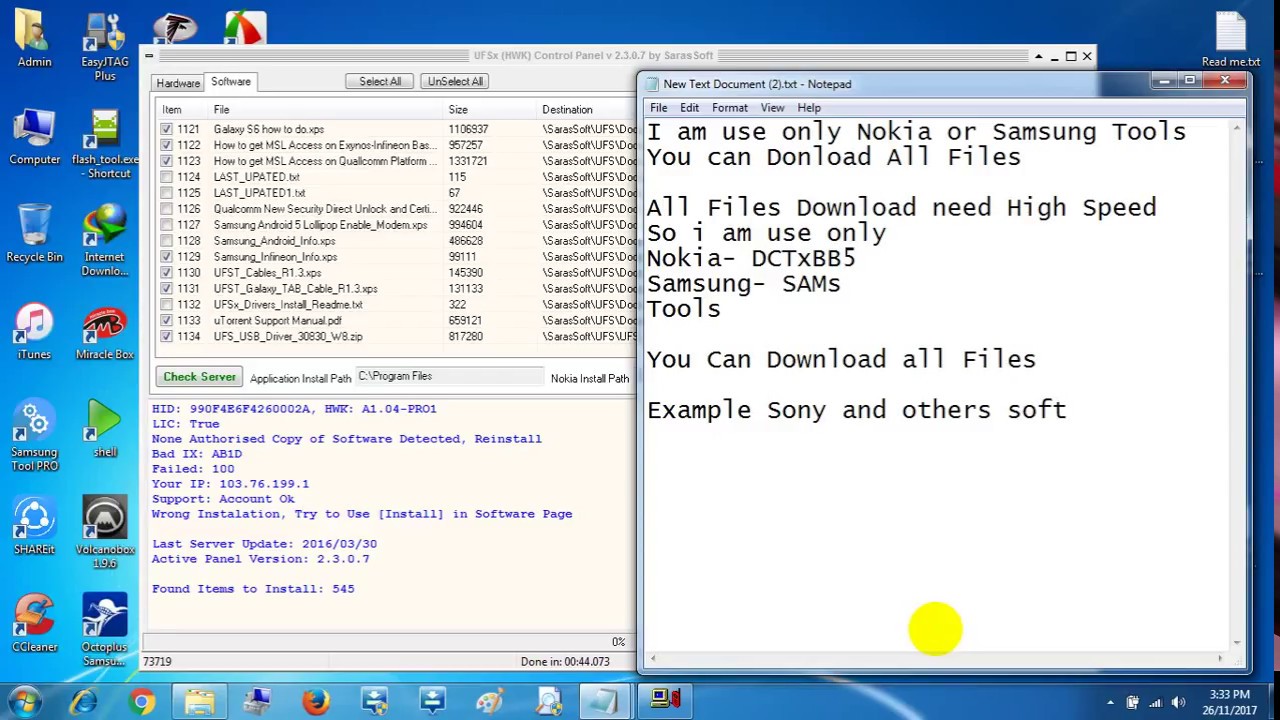This screenshot has height=720, width=1280.
Task: Click the taskbar clock showing 3:33 PM
Action: [x=1229, y=702]
